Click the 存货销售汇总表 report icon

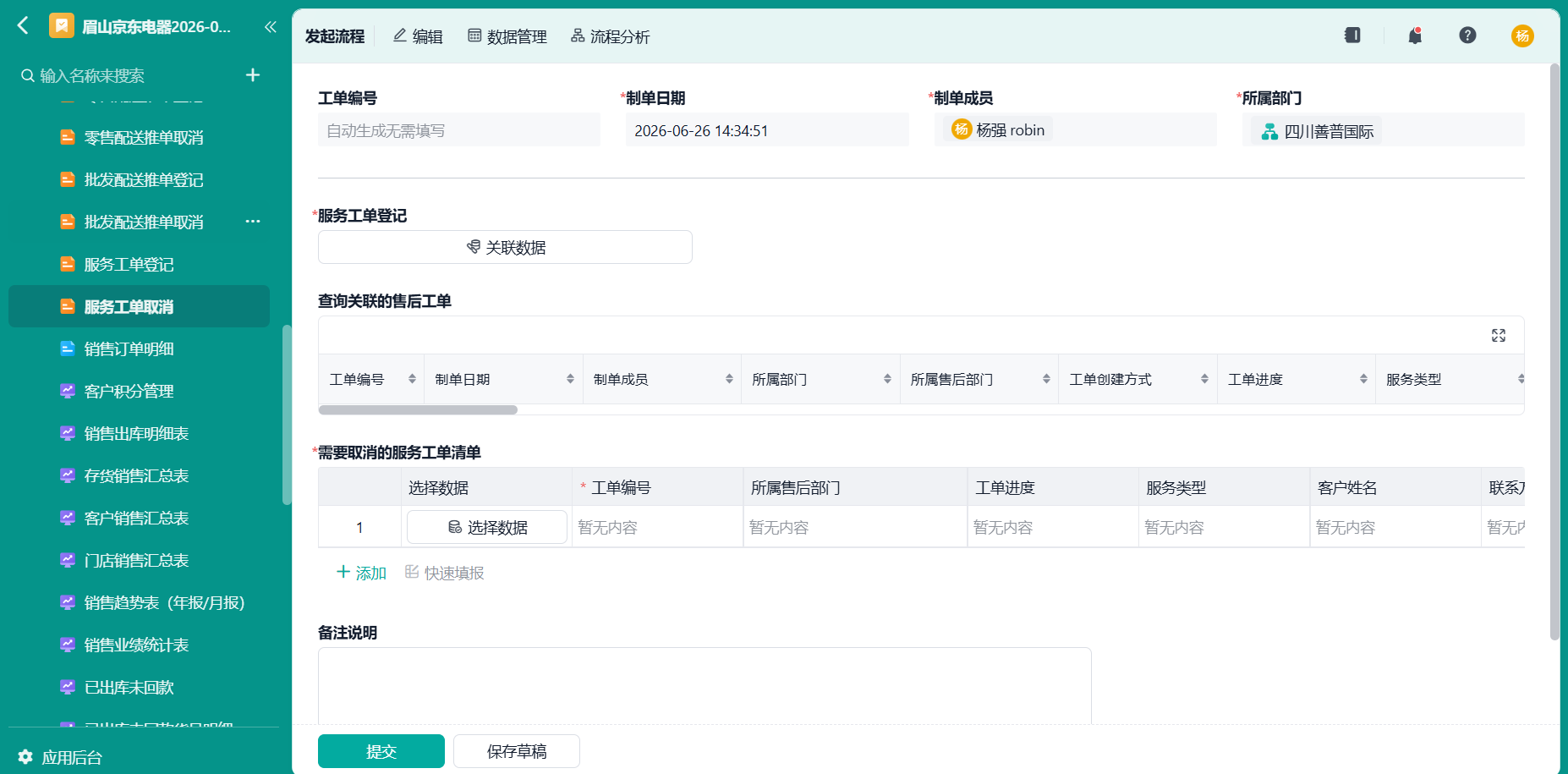[68, 475]
